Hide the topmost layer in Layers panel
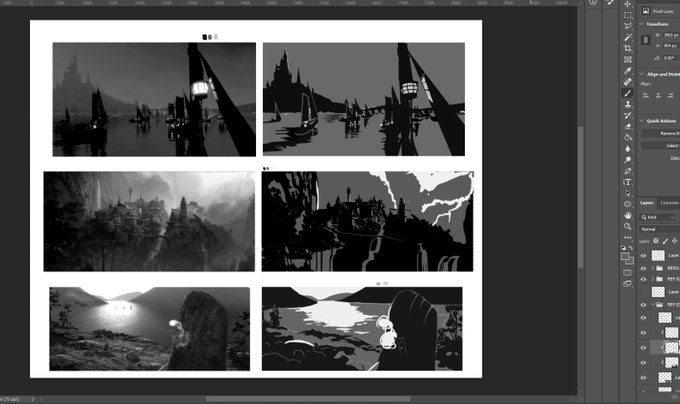 (644, 256)
